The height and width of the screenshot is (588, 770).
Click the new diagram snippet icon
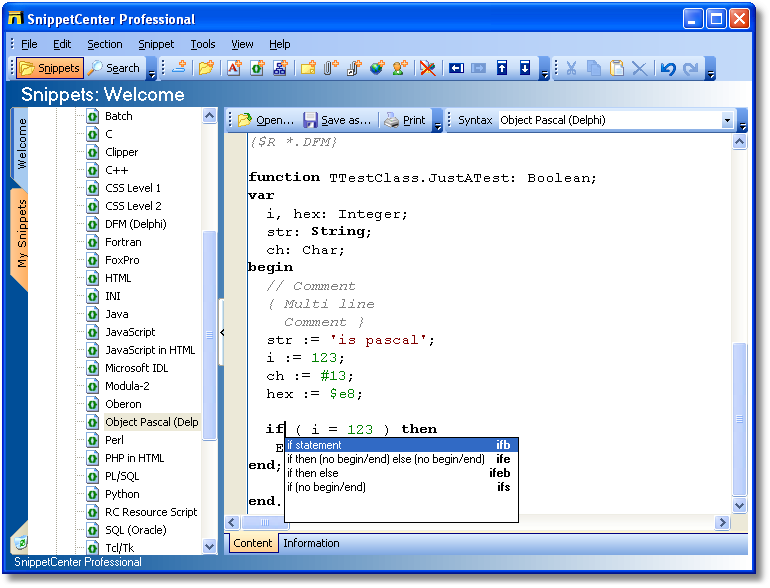(x=280, y=68)
